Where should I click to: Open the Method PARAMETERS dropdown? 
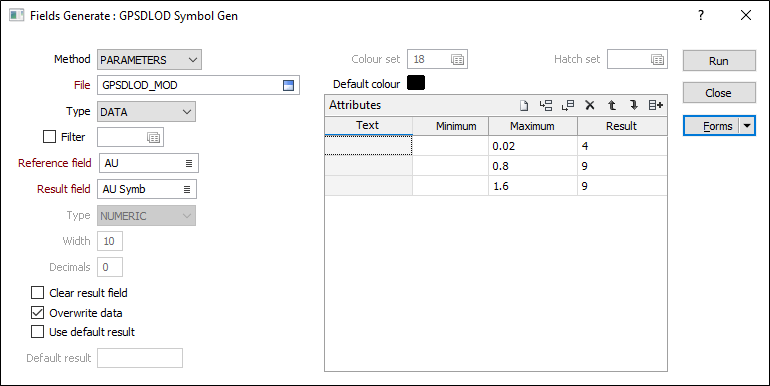(149, 60)
